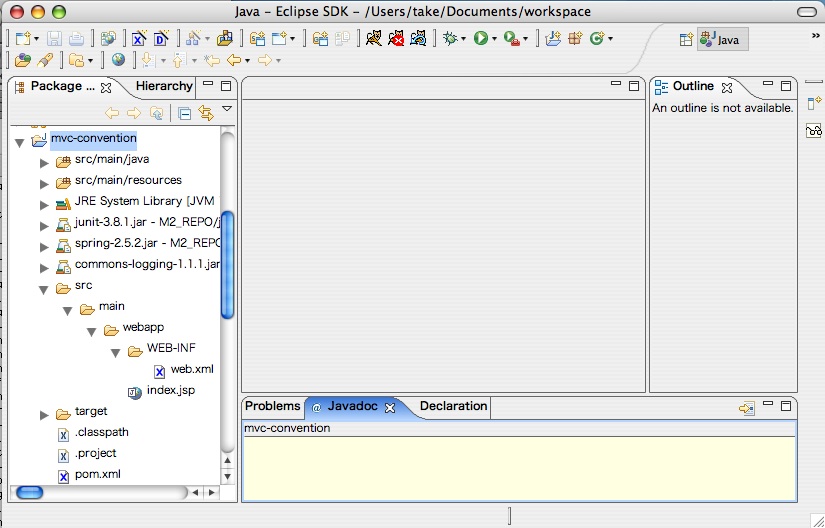
Task: Select the web.xml file
Action: tap(192, 369)
